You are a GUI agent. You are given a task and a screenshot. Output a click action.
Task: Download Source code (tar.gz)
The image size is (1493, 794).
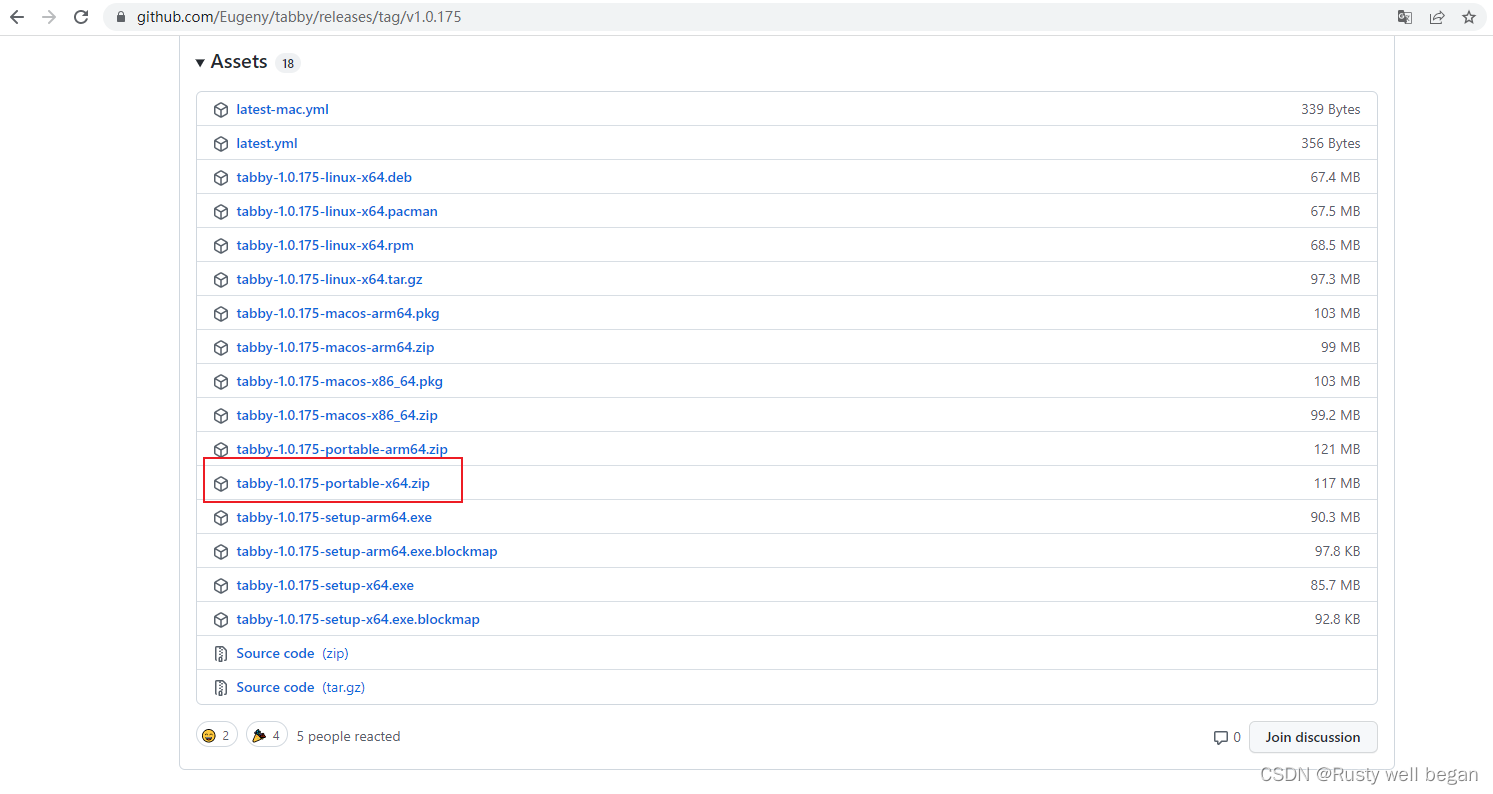(x=301, y=687)
